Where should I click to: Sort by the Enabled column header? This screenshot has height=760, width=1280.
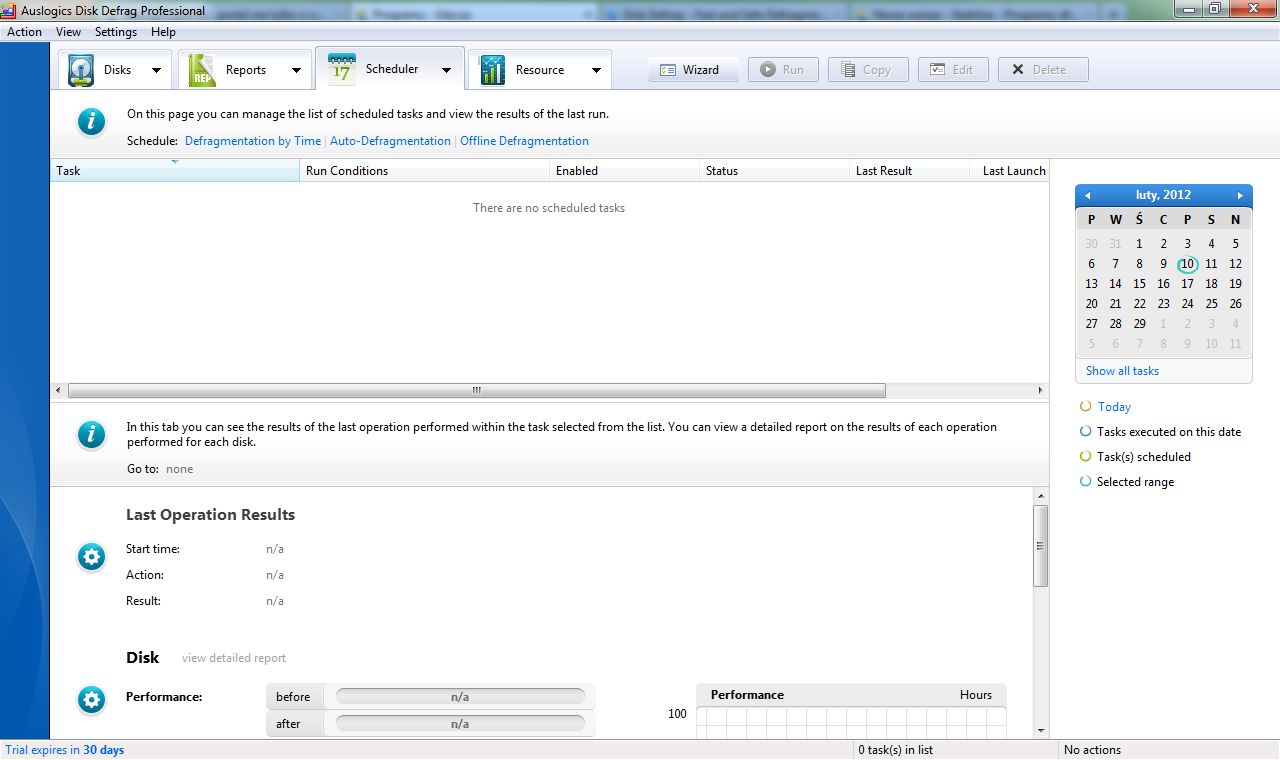(625, 171)
